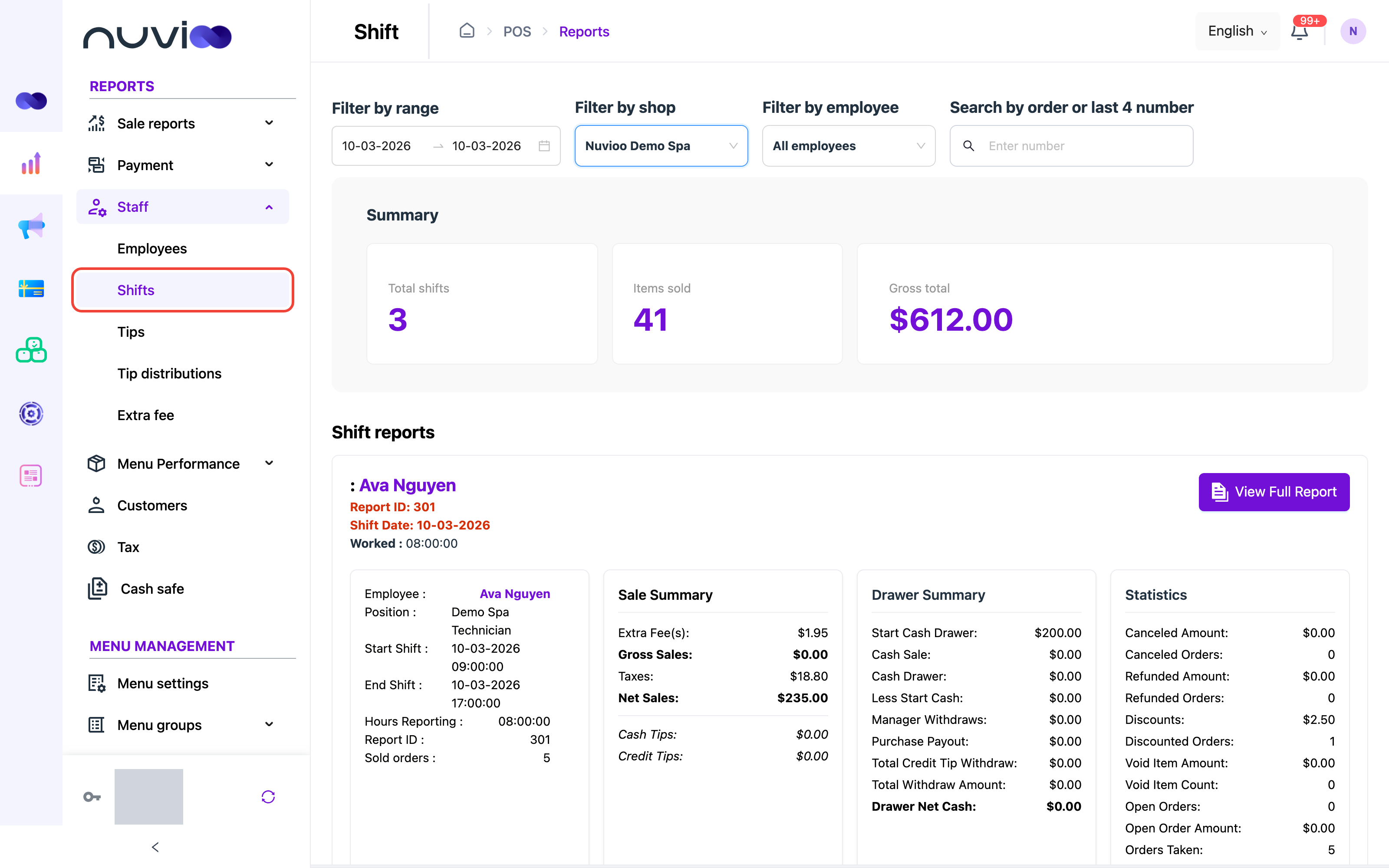
Task: Open the Nuvioo Demo Spa shop dropdown
Action: click(661, 146)
